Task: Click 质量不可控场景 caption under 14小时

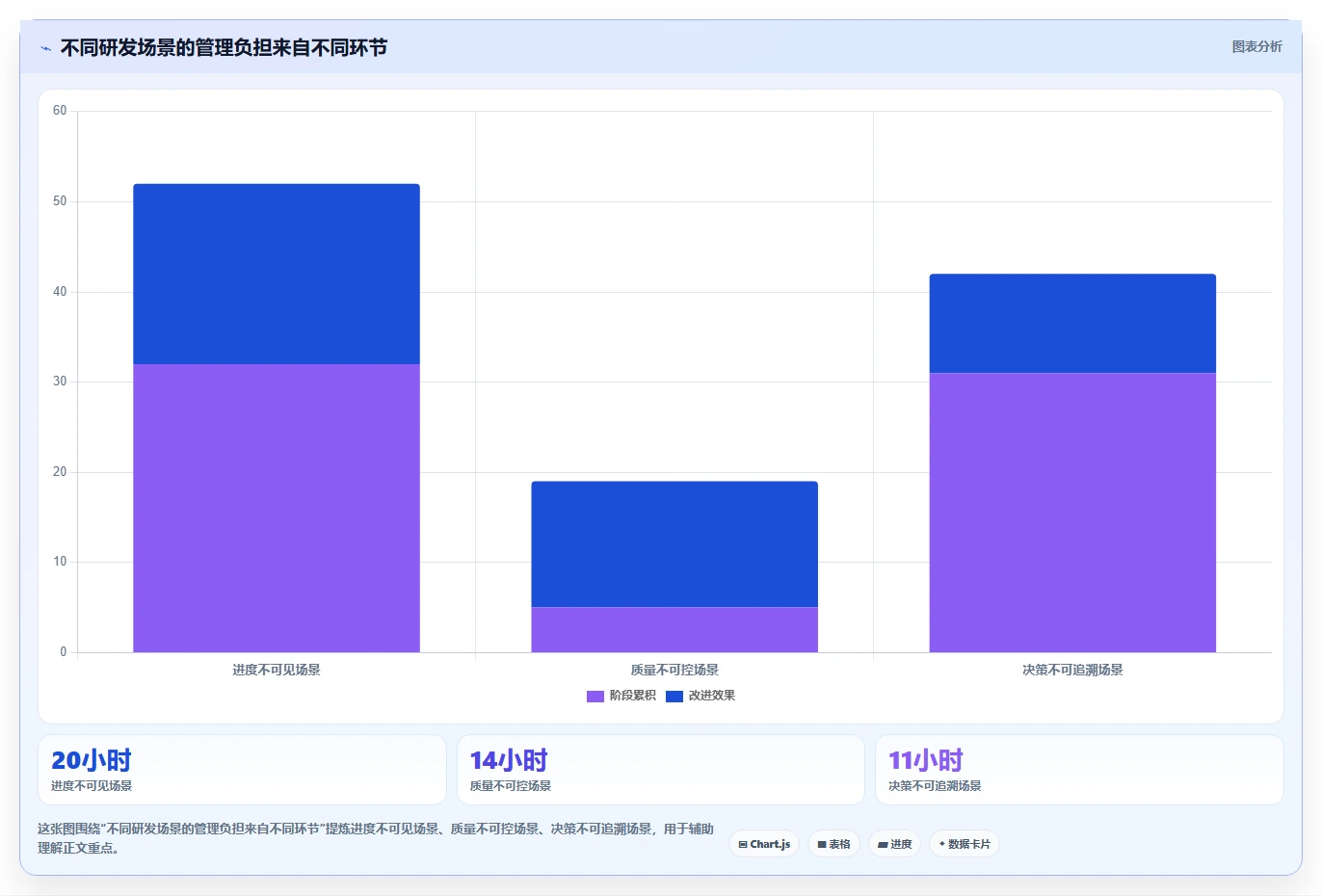Action: click(511, 786)
